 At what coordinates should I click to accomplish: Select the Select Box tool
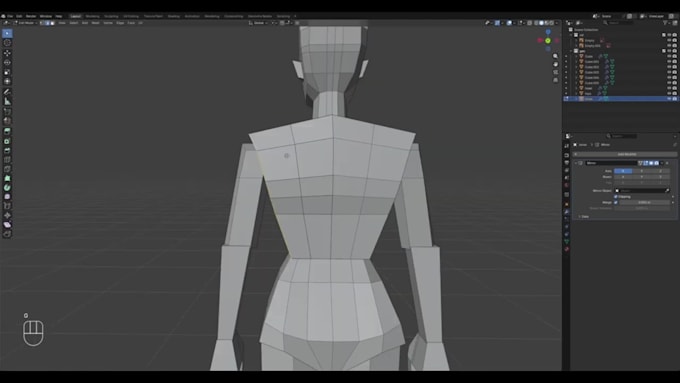click(7, 33)
